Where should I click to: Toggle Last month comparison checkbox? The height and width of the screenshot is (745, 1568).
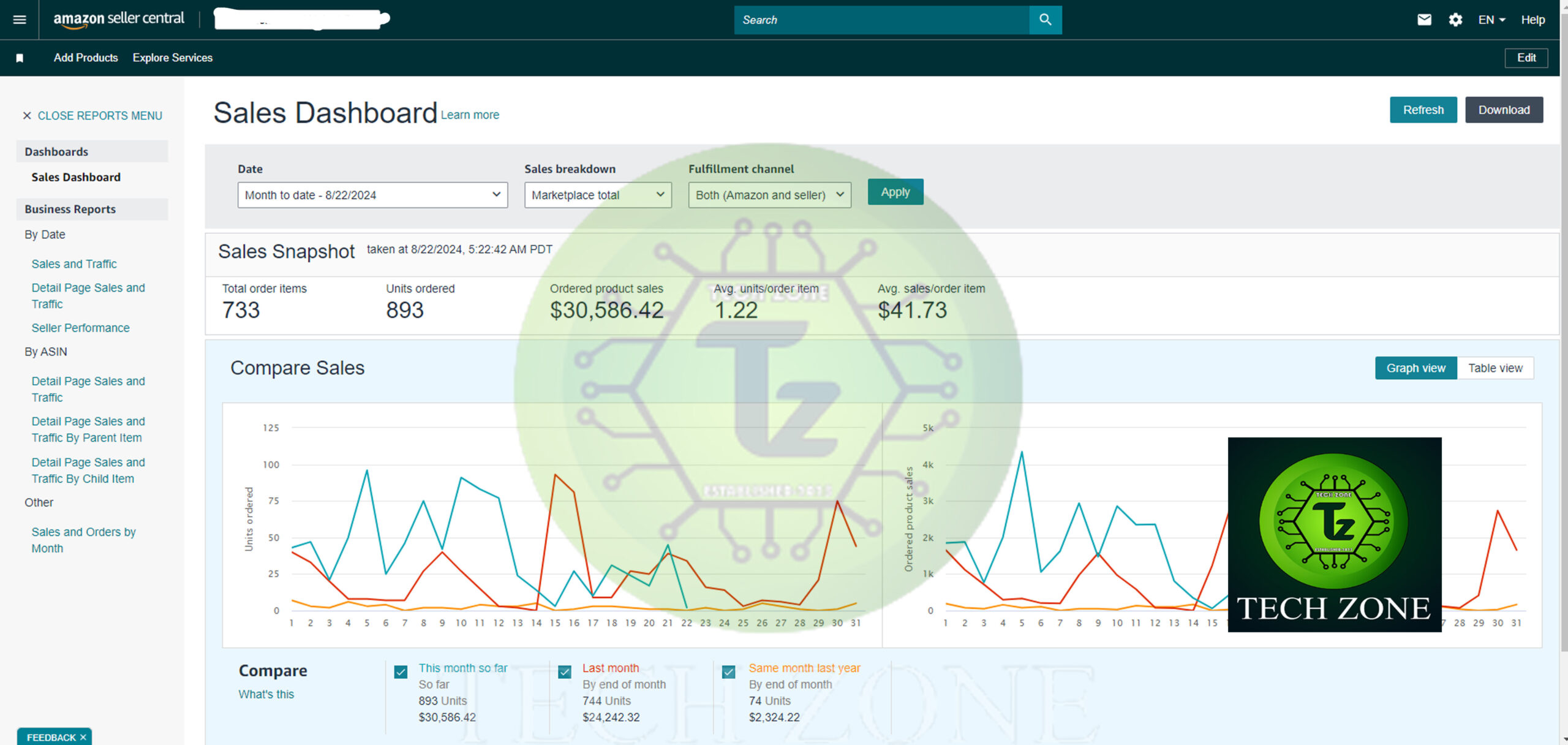point(565,672)
